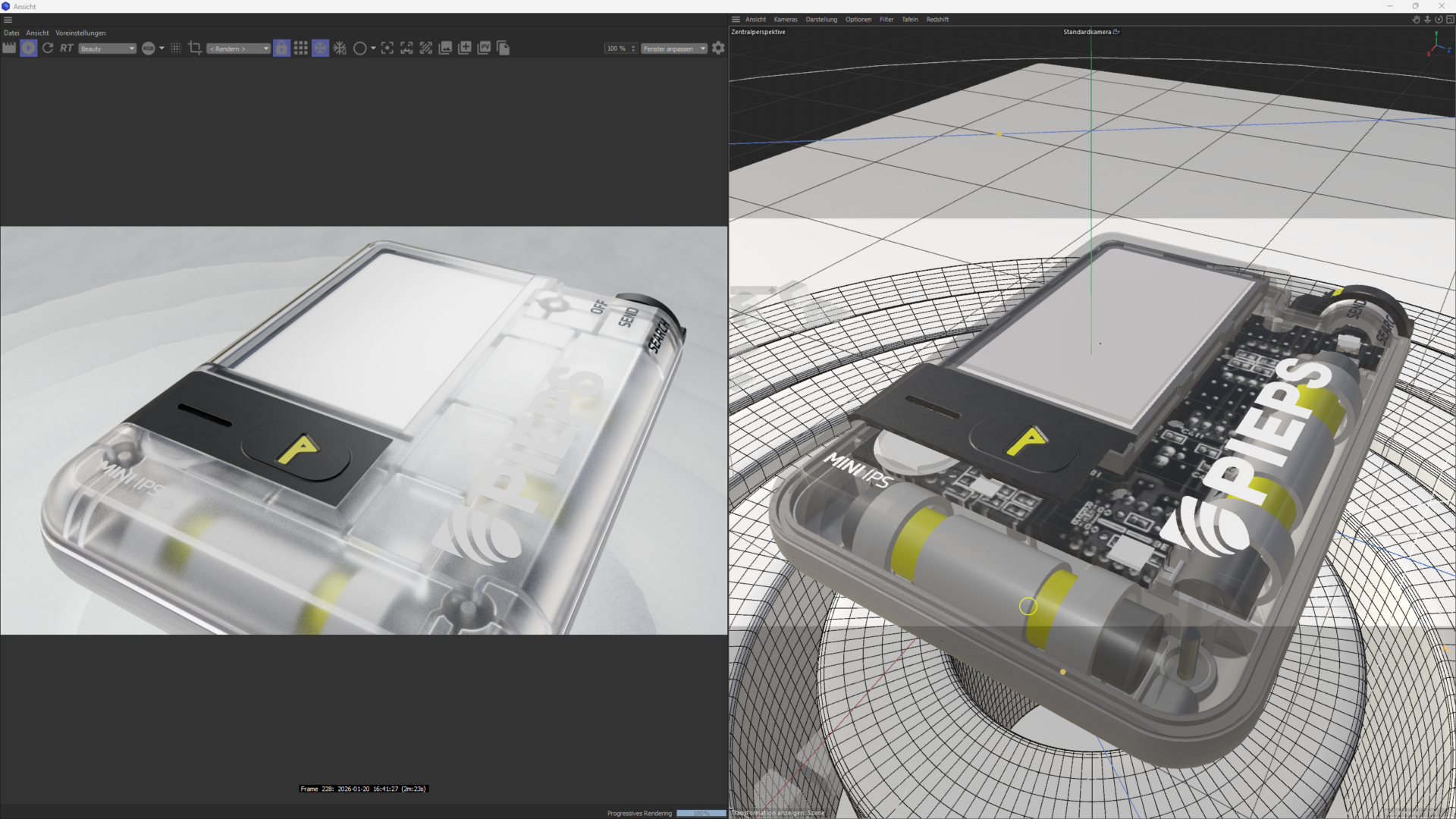
Task: Click the add snapshot plus icon
Action: click(x=465, y=49)
